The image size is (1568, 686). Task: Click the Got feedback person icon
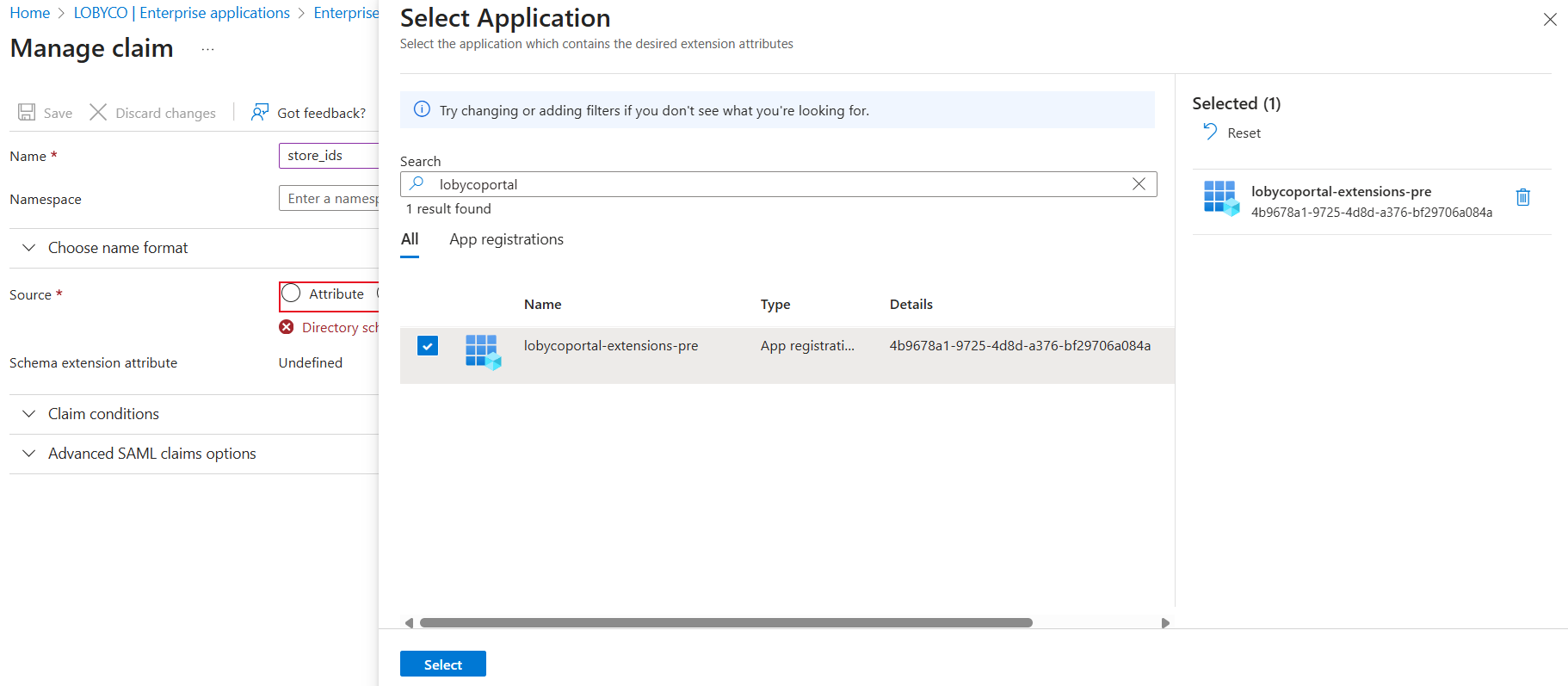260,112
